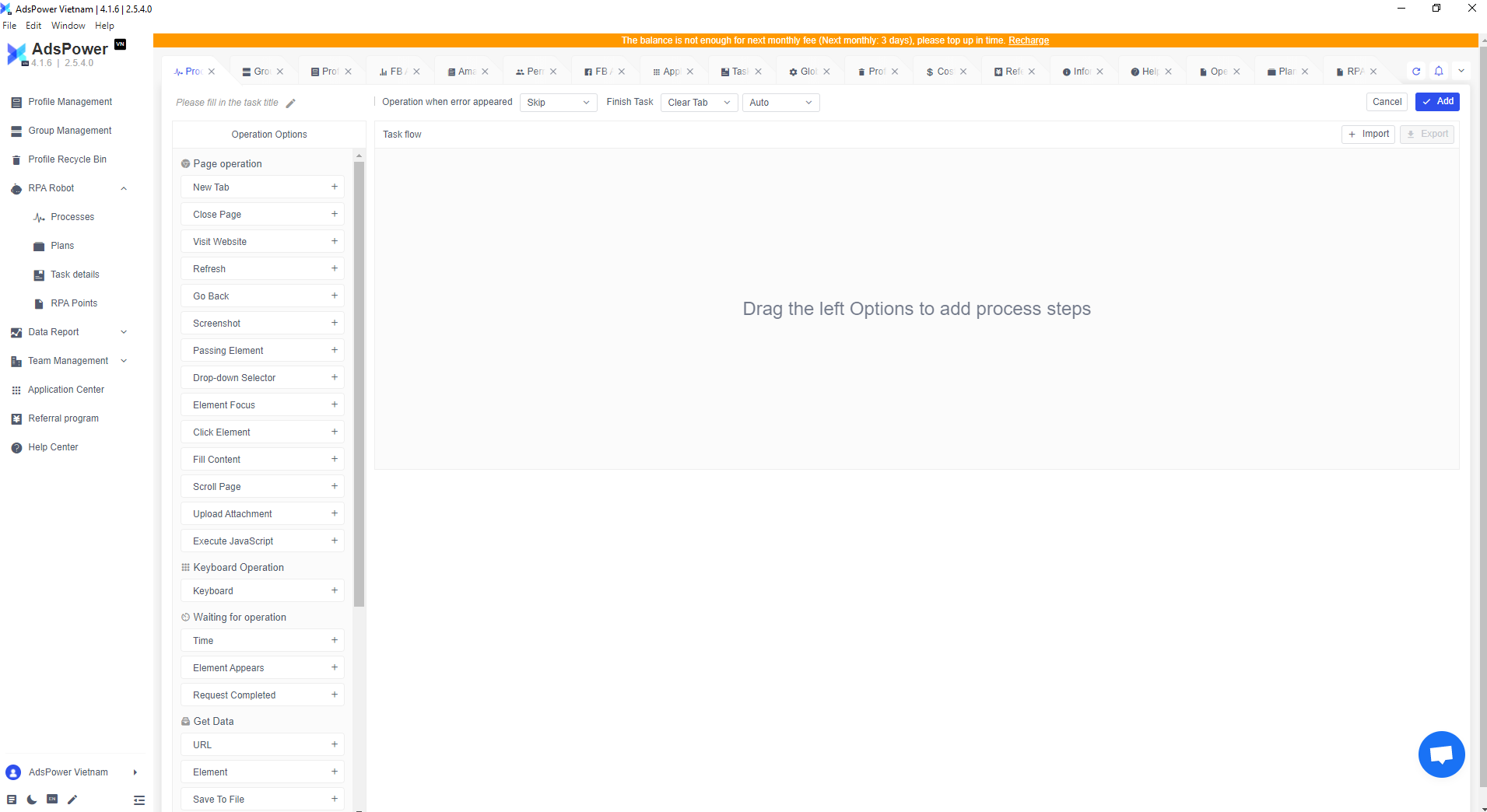The height and width of the screenshot is (812, 1487).
Task: Open Profile Recycle Bin from the sidebar
Action: [67, 159]
